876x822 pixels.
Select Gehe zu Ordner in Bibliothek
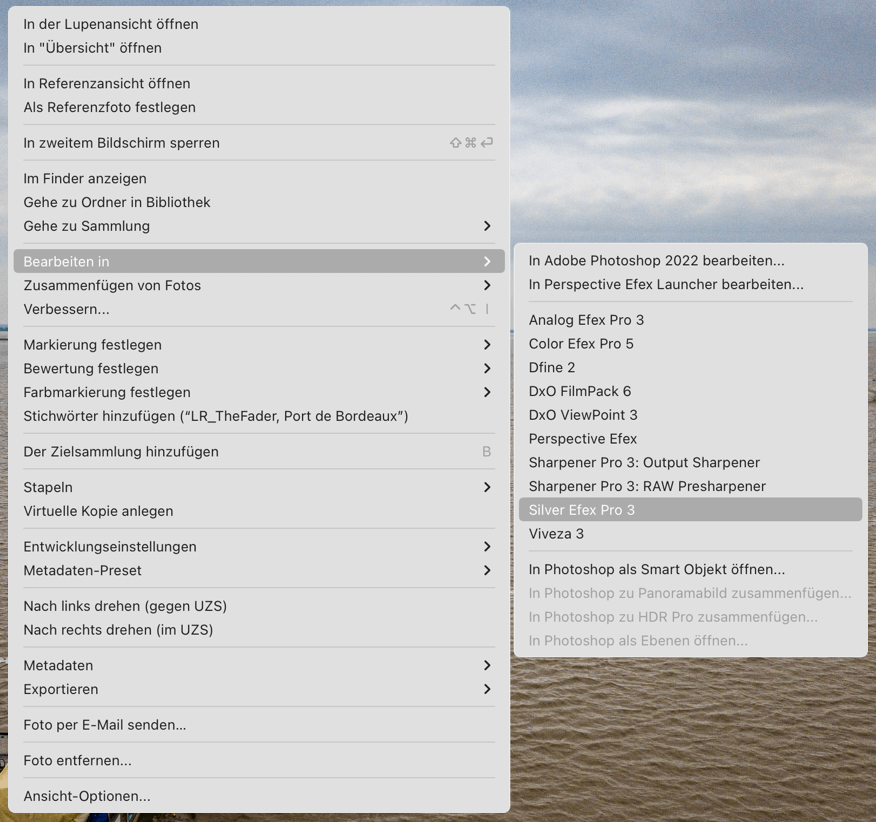pyautogui.click(x=259, y=202)
